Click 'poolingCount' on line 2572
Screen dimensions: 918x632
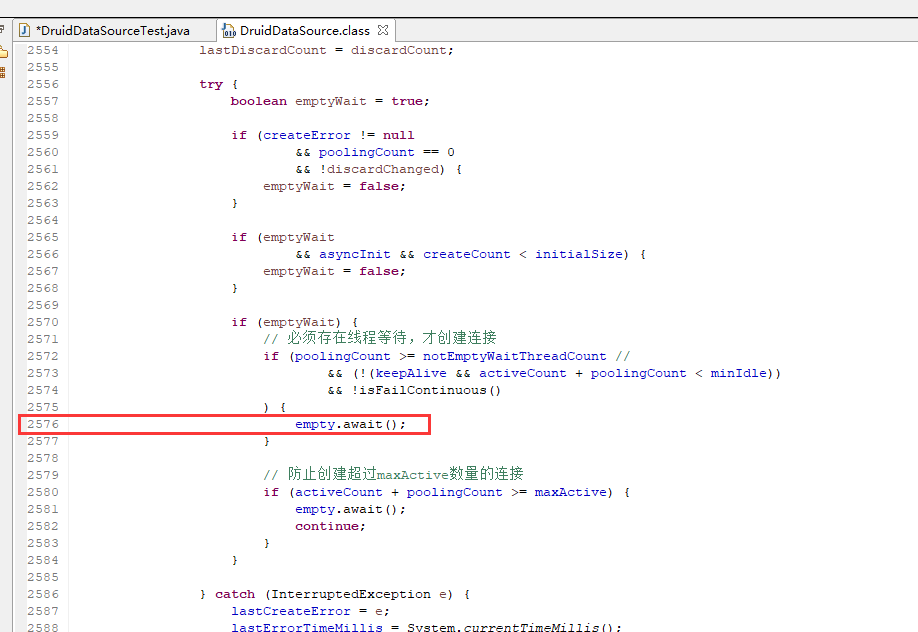(342, 356)
